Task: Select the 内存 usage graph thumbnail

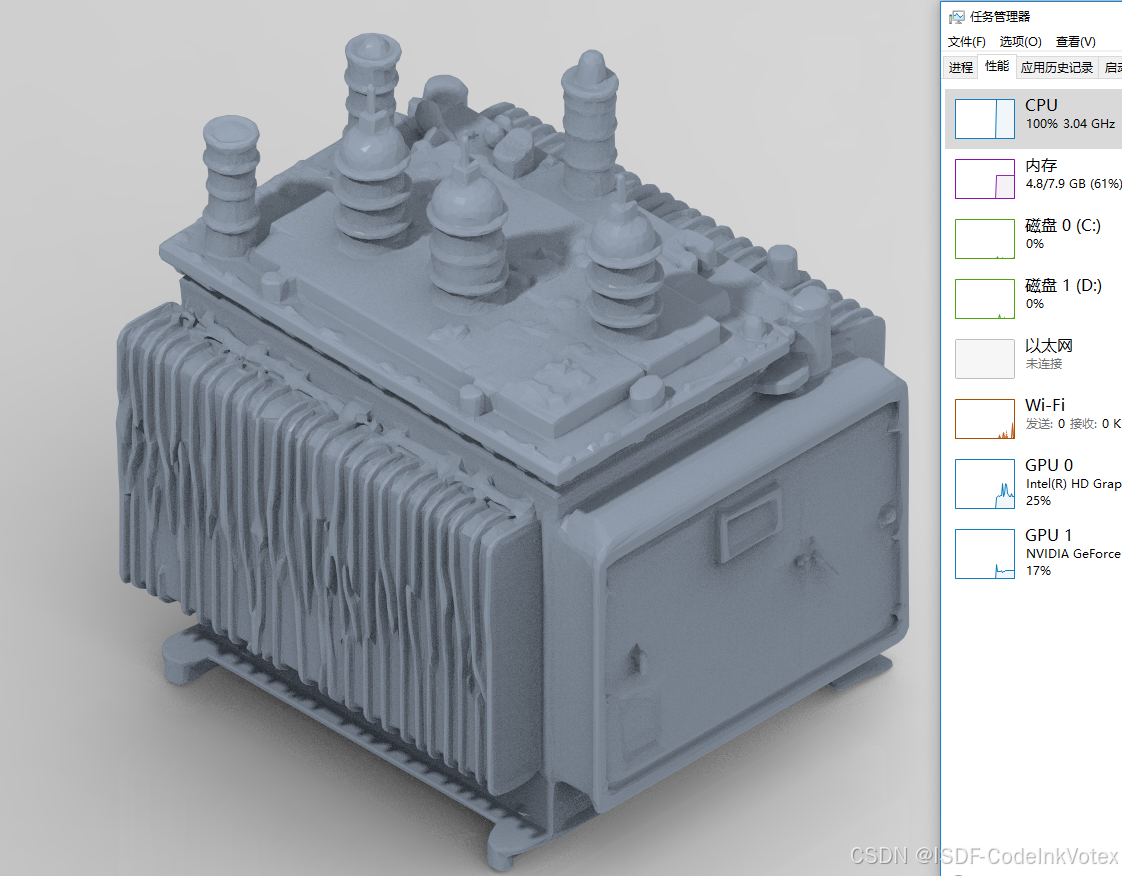Action: pos(985,179)
